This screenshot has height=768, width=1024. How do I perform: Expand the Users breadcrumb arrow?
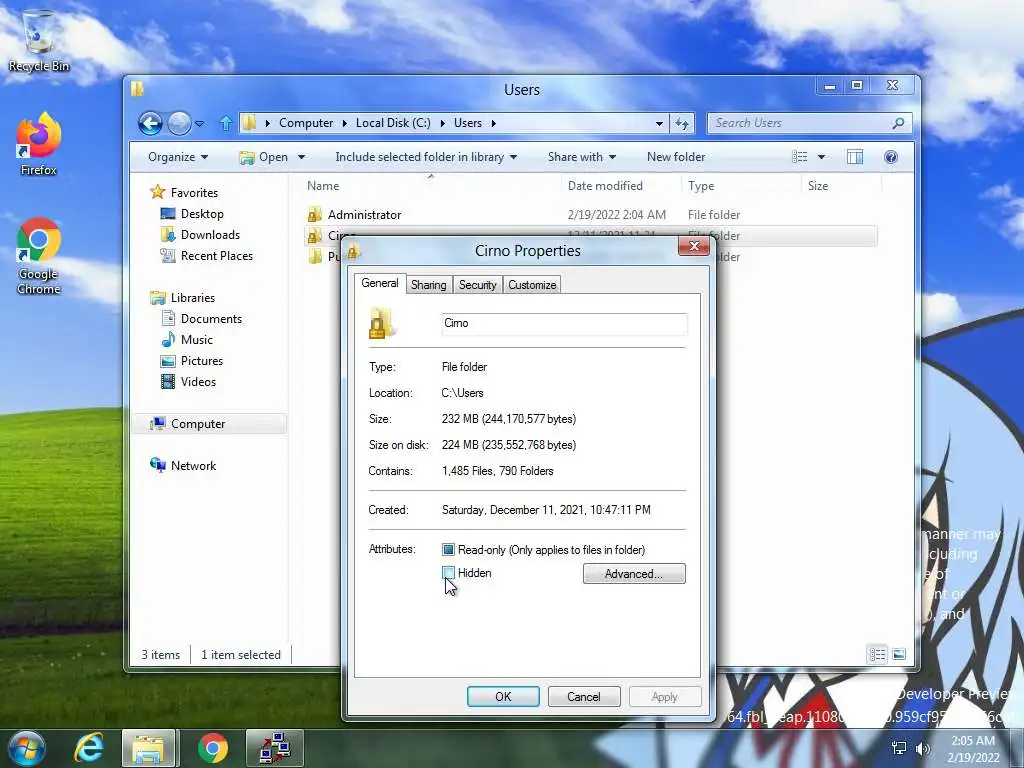[x=494, y=123]
